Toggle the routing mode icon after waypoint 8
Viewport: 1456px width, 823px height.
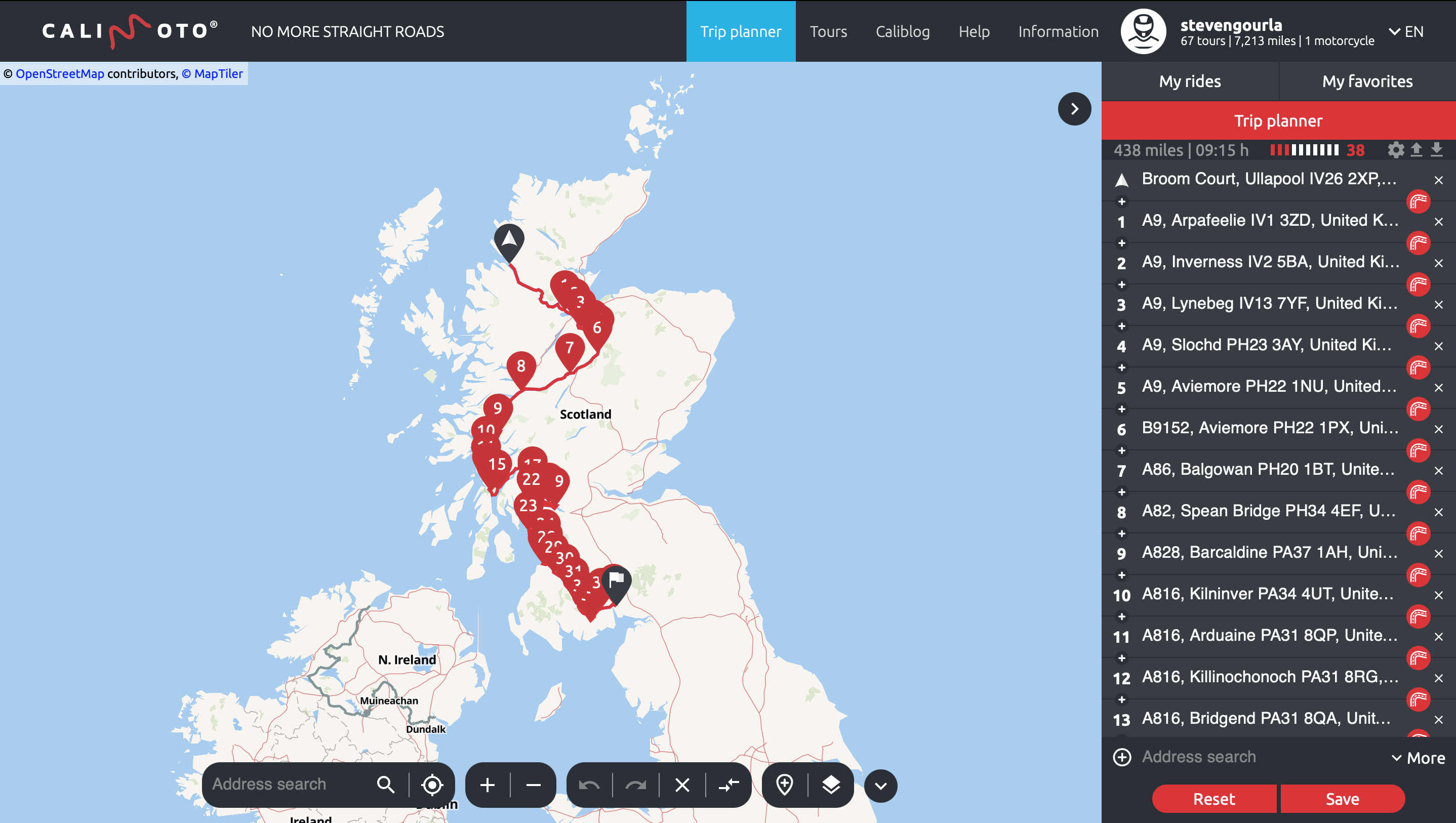tap(1418, 533)
